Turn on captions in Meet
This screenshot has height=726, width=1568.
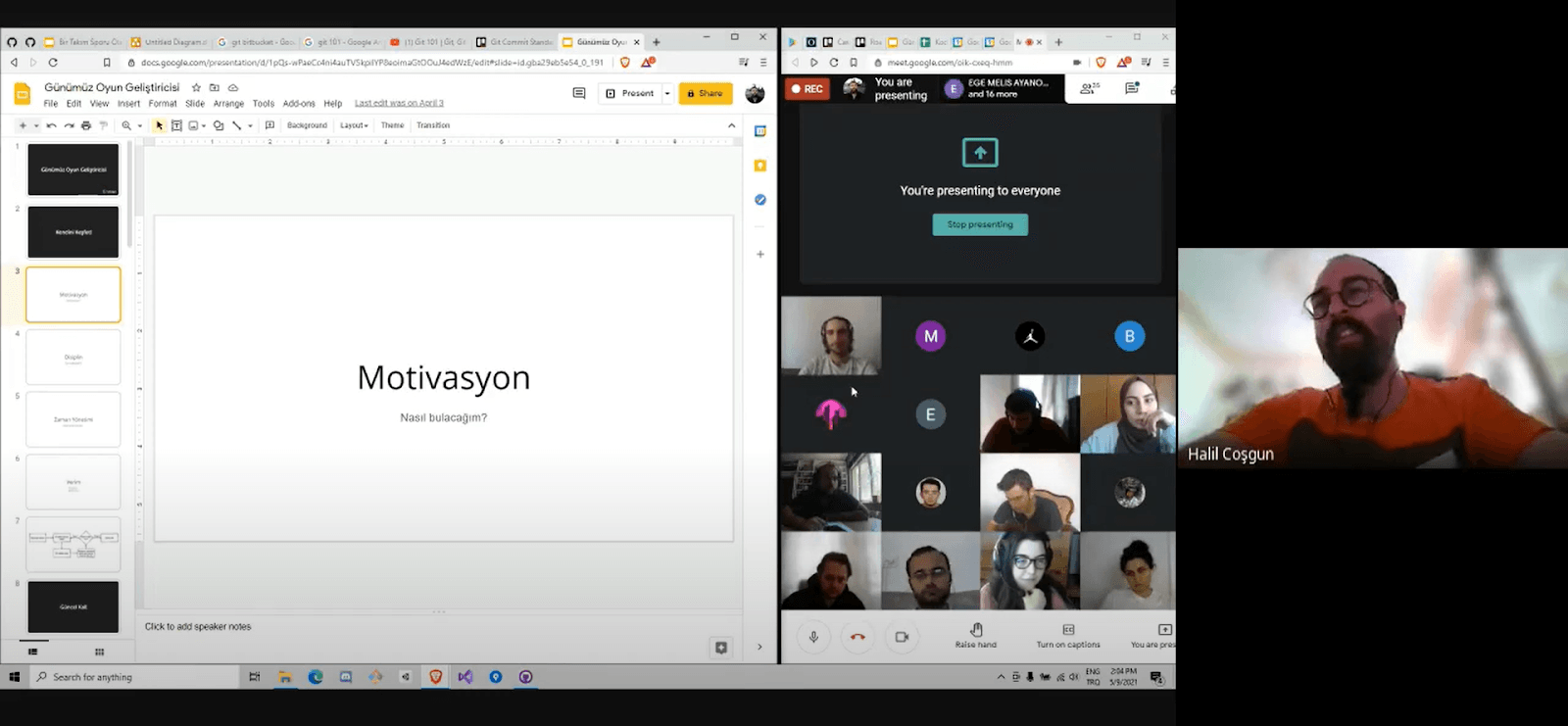pyautogui.click(x=1068, y=636)
